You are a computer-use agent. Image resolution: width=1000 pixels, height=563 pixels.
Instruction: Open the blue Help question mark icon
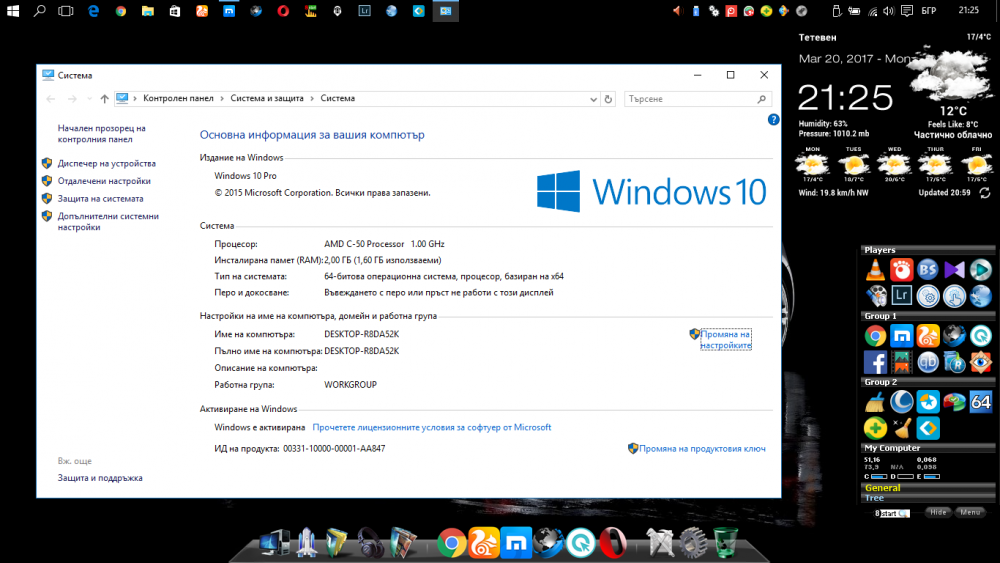(x=773, y=119)
